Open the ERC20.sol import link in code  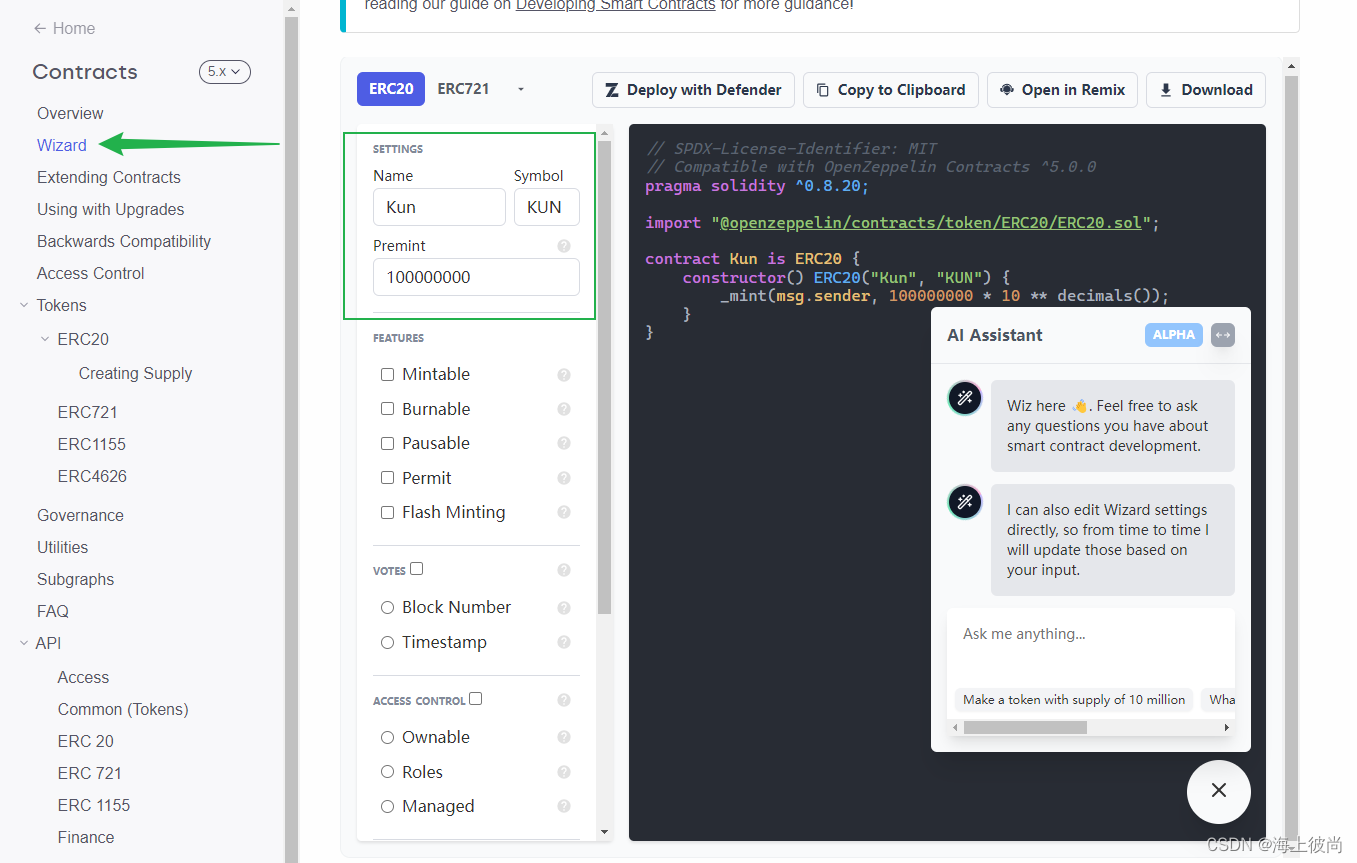coord(931,222)
